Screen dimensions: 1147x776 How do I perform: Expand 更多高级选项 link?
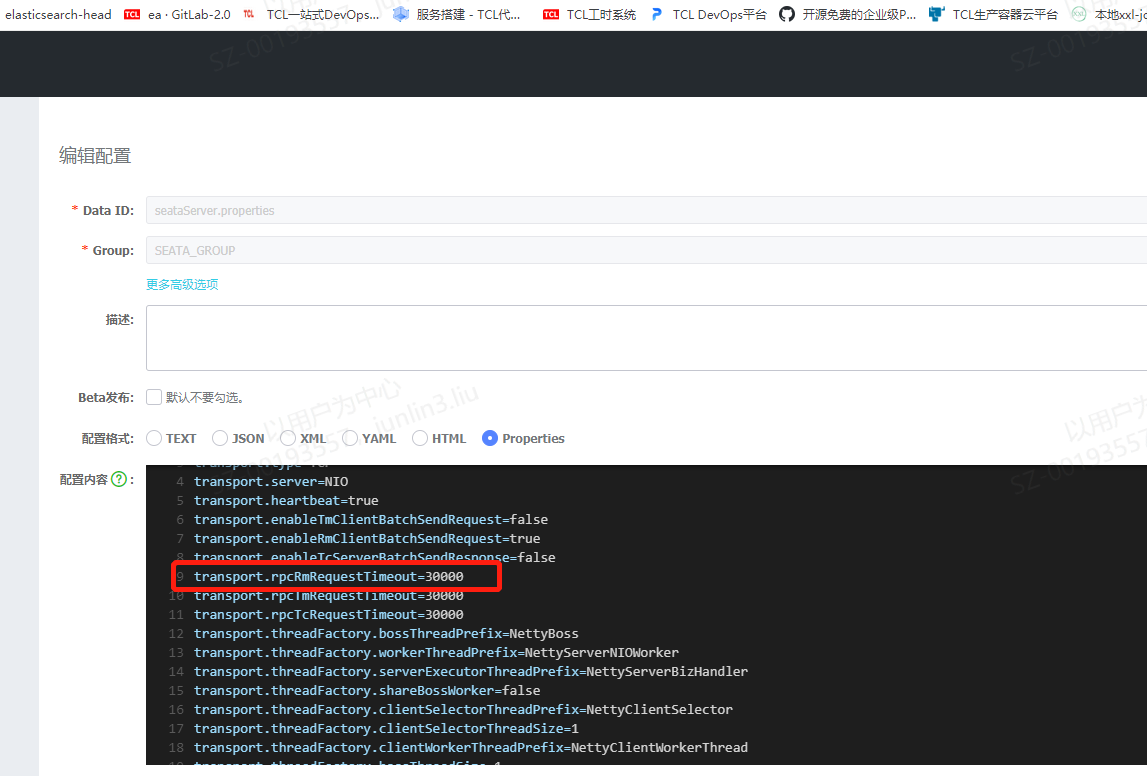182,284
